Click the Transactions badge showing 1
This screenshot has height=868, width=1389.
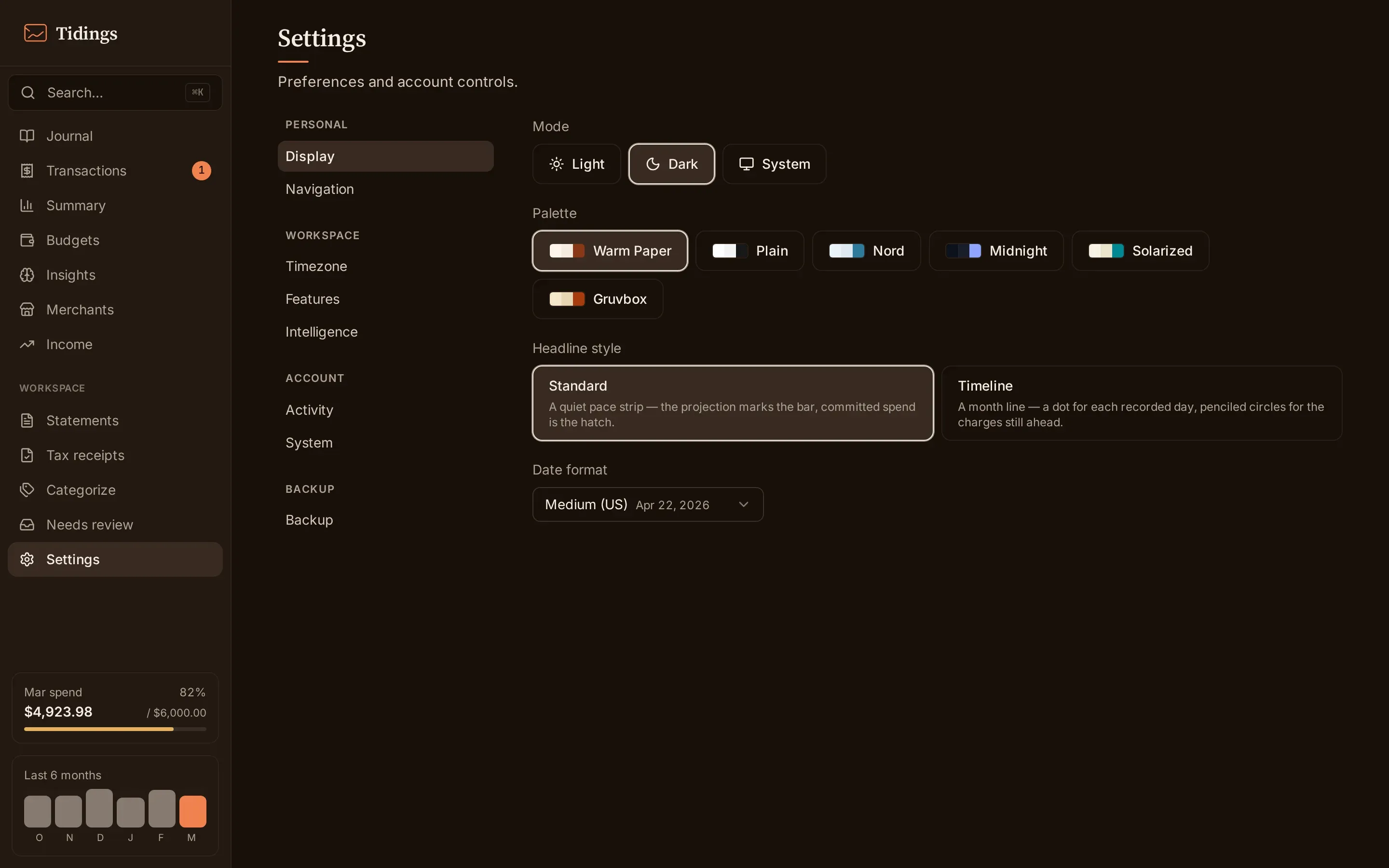coord(202,171)
